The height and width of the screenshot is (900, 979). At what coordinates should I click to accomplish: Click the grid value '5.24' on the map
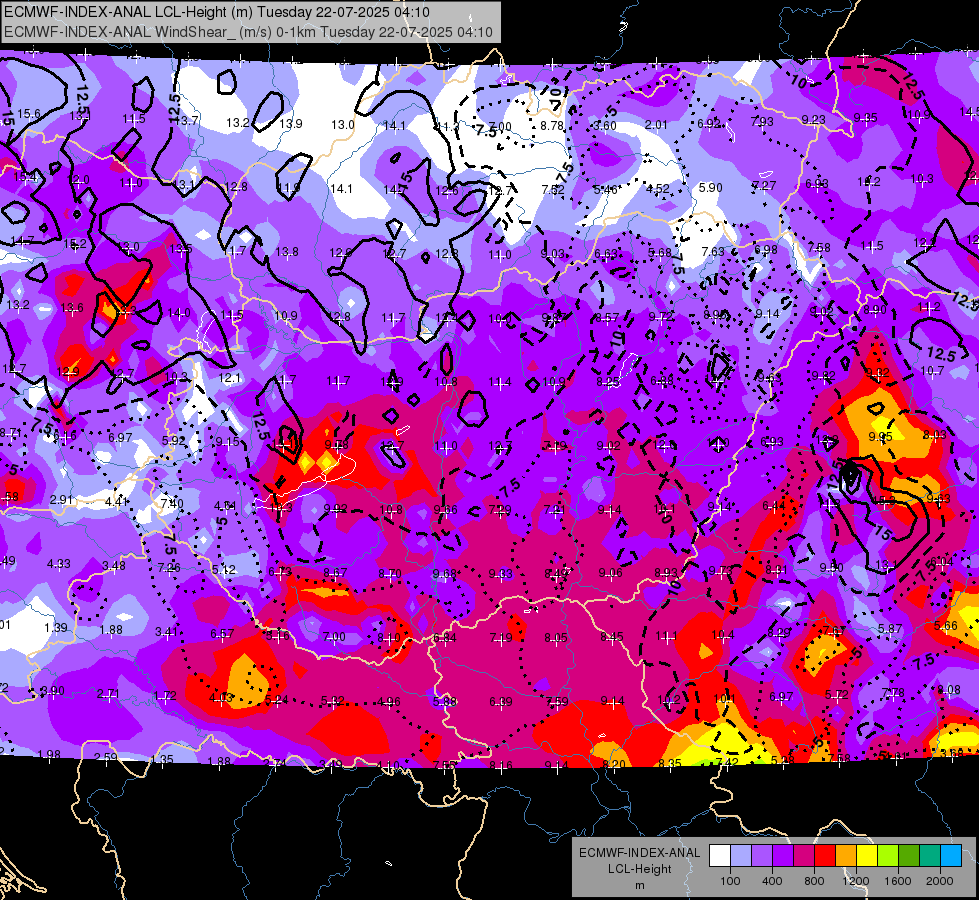(x=277, y=700)
